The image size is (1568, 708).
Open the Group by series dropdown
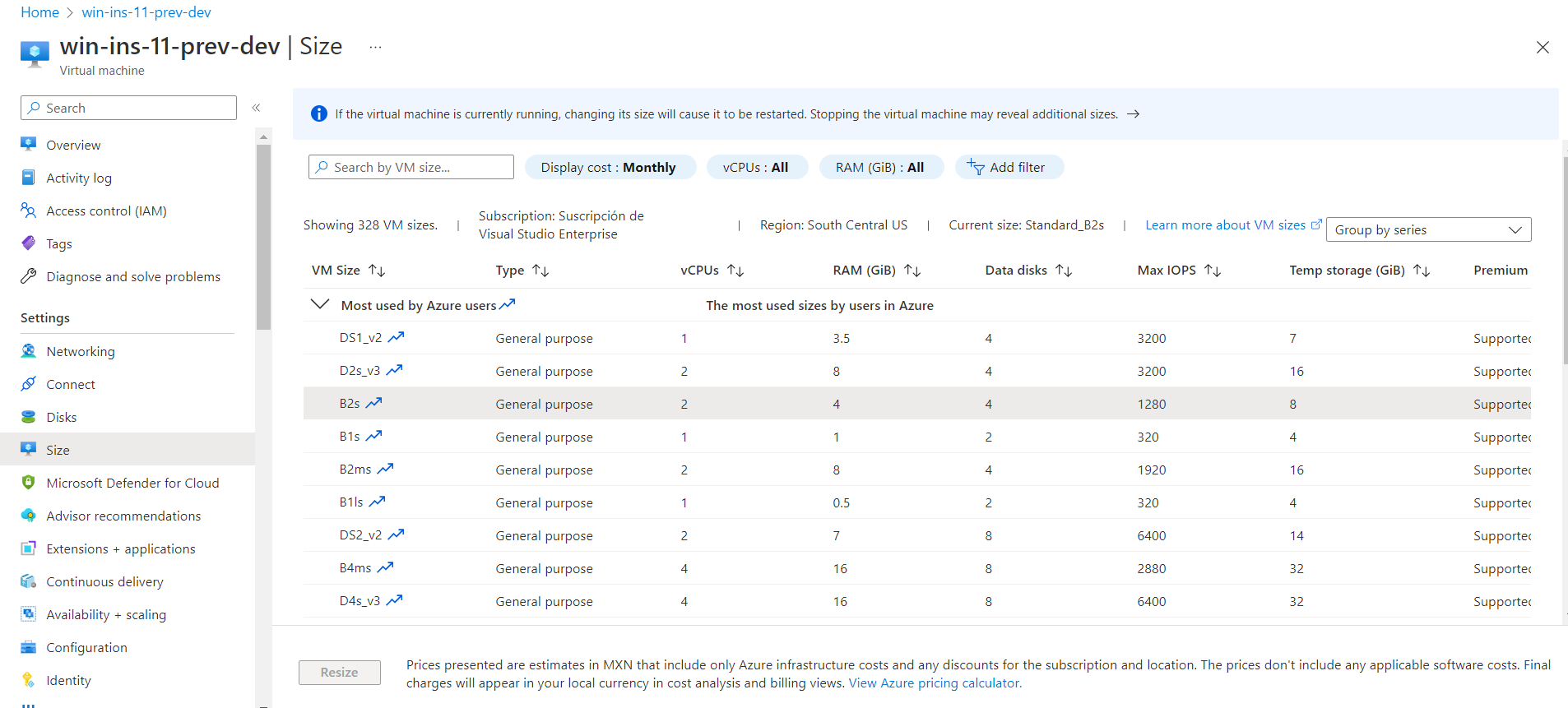1429,229
